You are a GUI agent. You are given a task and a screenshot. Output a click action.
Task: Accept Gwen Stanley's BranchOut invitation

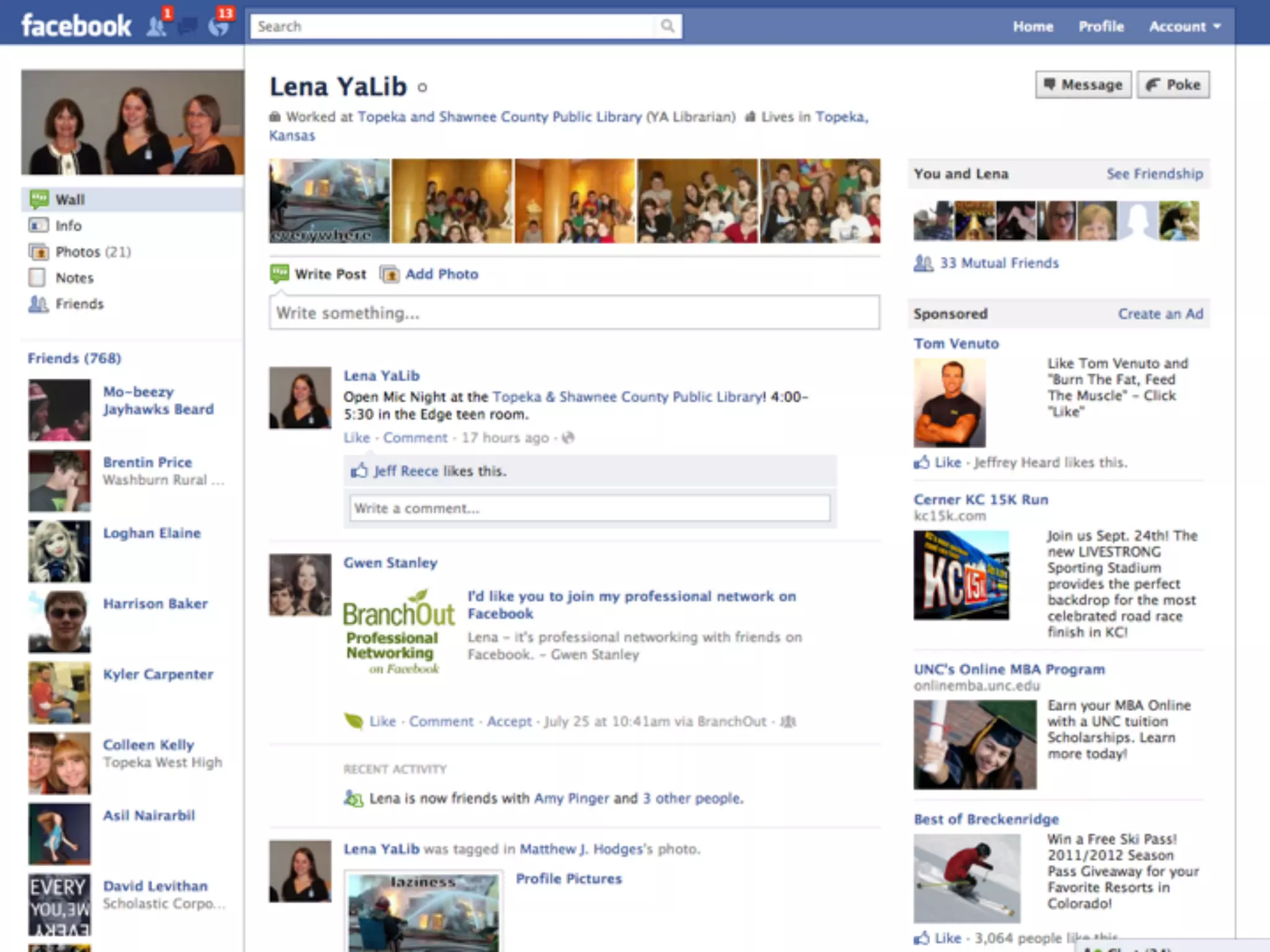point(508,721)
